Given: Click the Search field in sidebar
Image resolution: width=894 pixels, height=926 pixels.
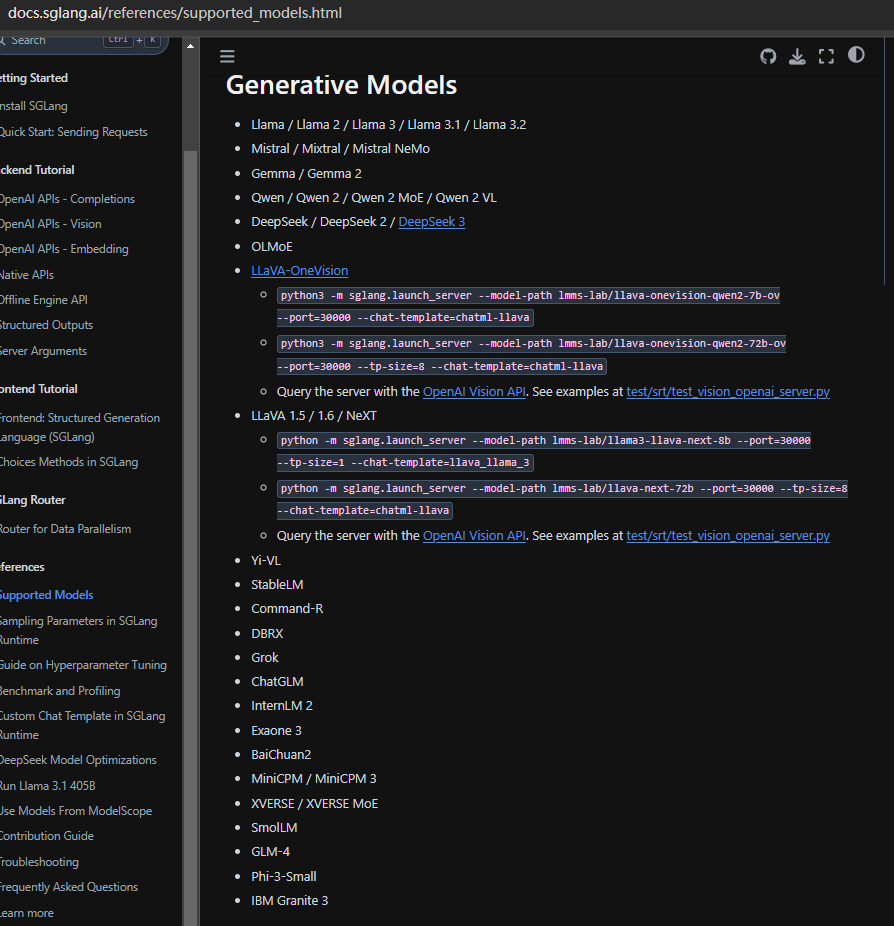Looking at the screenshot, I should click(x=60, y=40).
